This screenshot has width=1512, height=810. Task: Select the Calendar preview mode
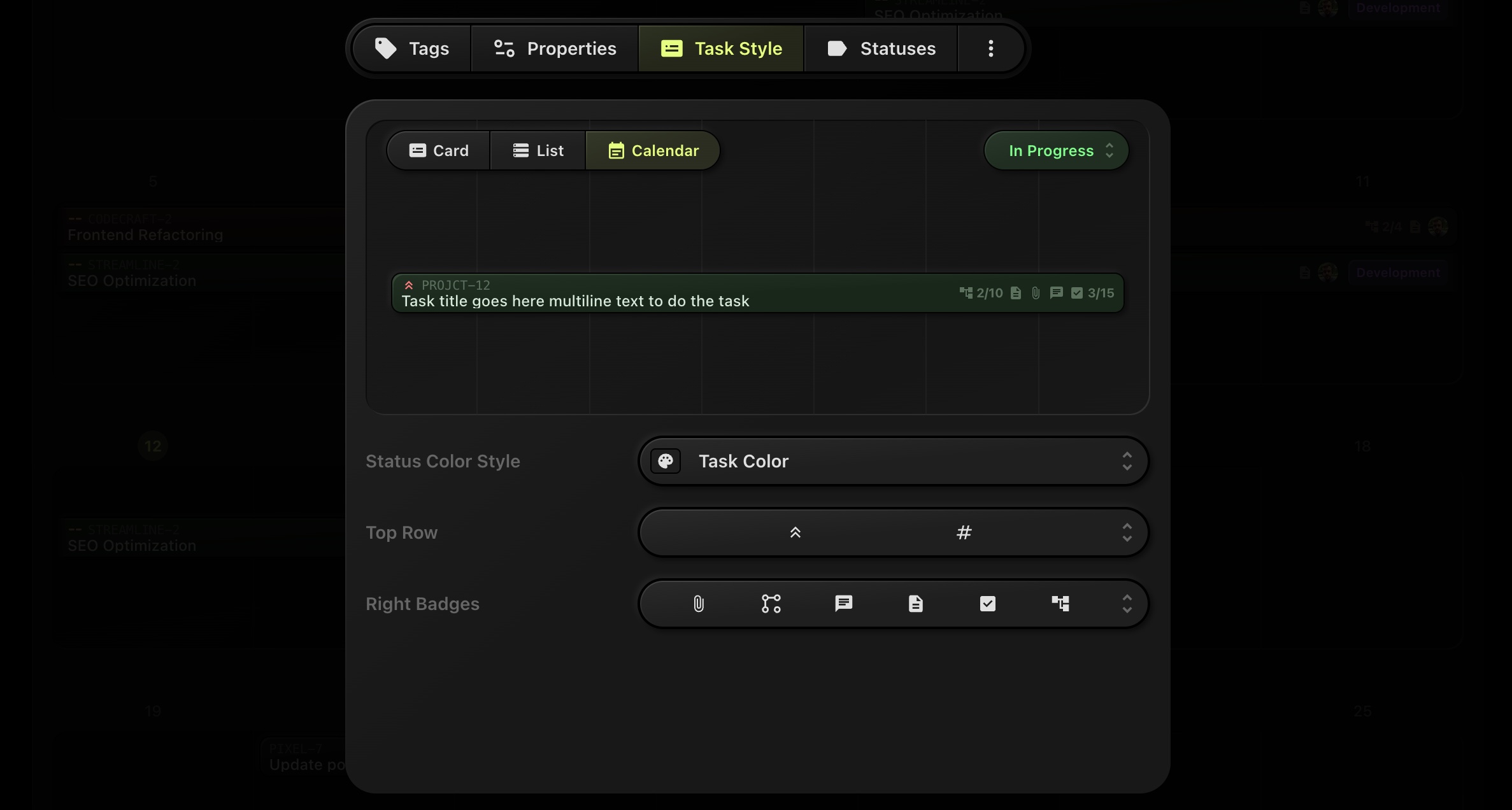(x=653, y=151)
